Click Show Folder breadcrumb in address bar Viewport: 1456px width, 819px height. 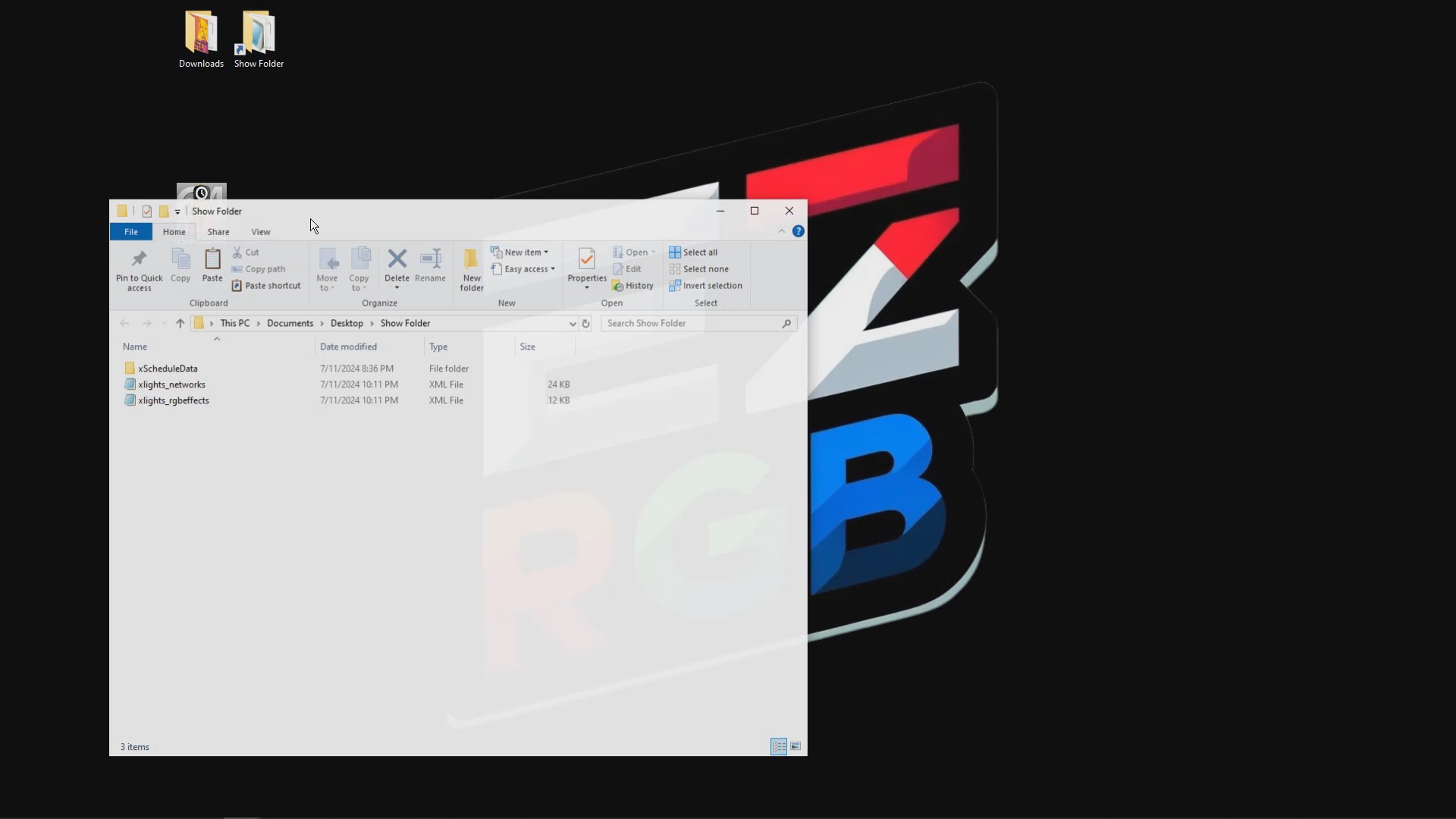point(405,324)
